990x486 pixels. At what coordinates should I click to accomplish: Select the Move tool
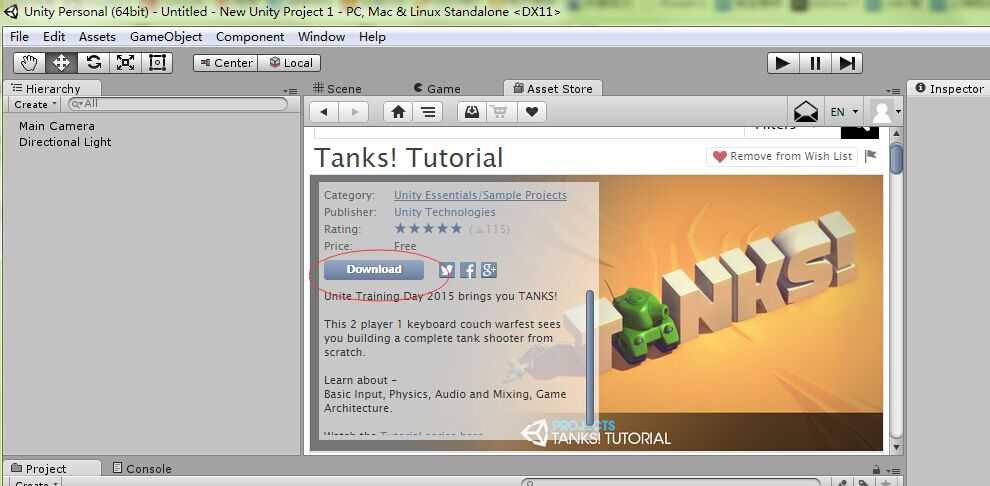tap(61, 62)
